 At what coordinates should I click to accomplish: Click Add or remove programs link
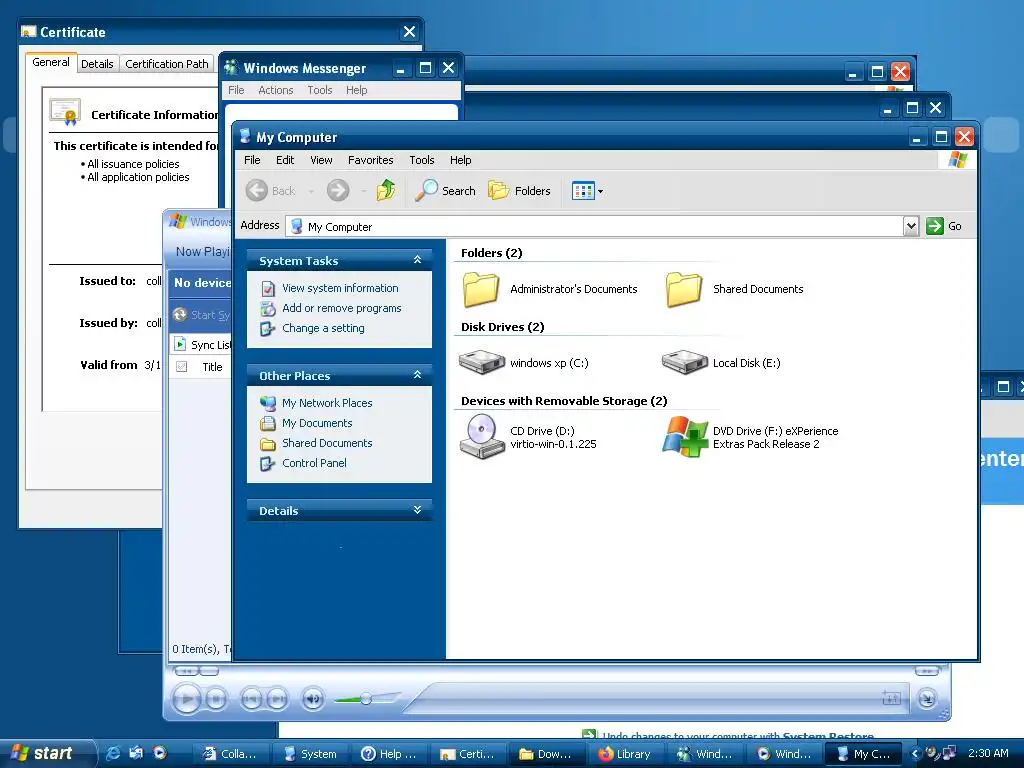(342, 308)
